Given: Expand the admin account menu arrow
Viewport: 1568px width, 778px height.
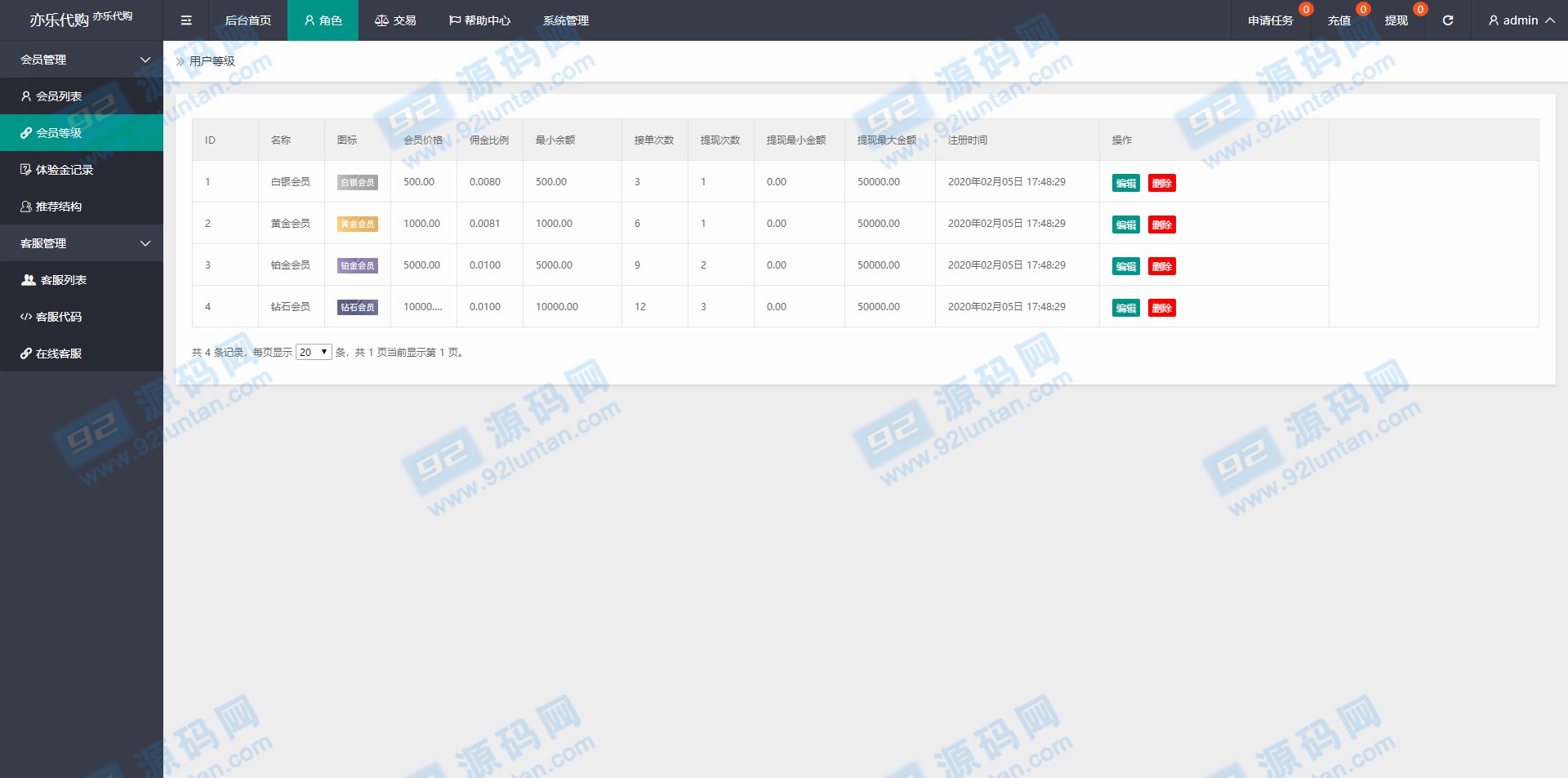Looking at the screenshot, I should point(1549,20).
